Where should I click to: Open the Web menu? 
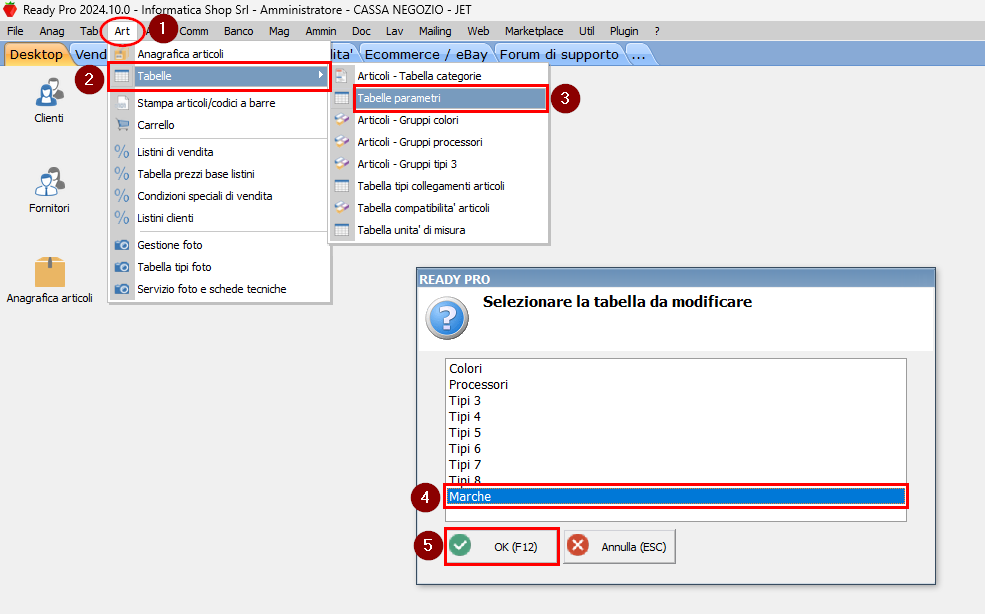click(x=478, y=31)
